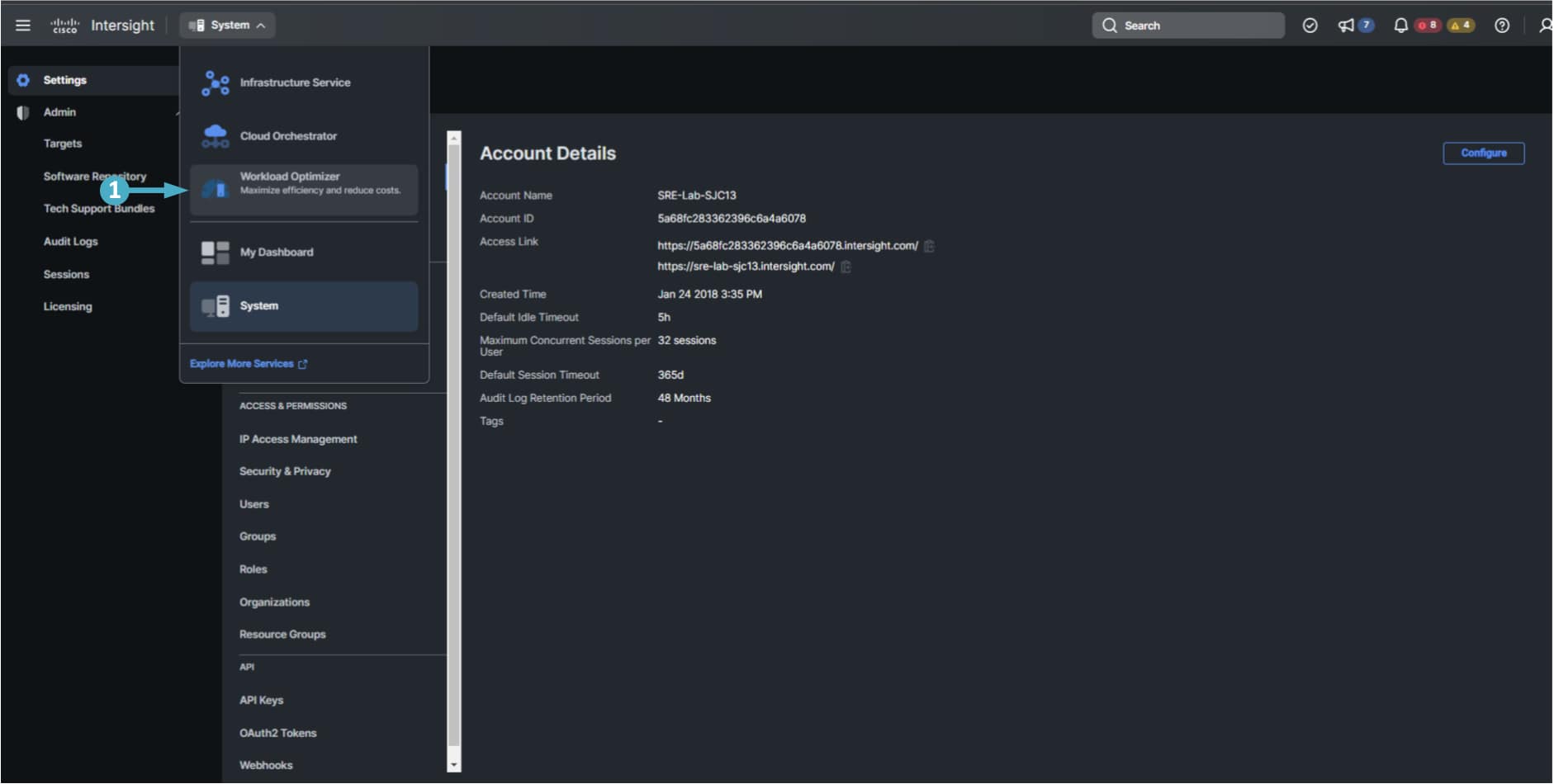Expand the Admin section in sidebar
This screenshot has height=784, width=1554.
tap(59, 112)
